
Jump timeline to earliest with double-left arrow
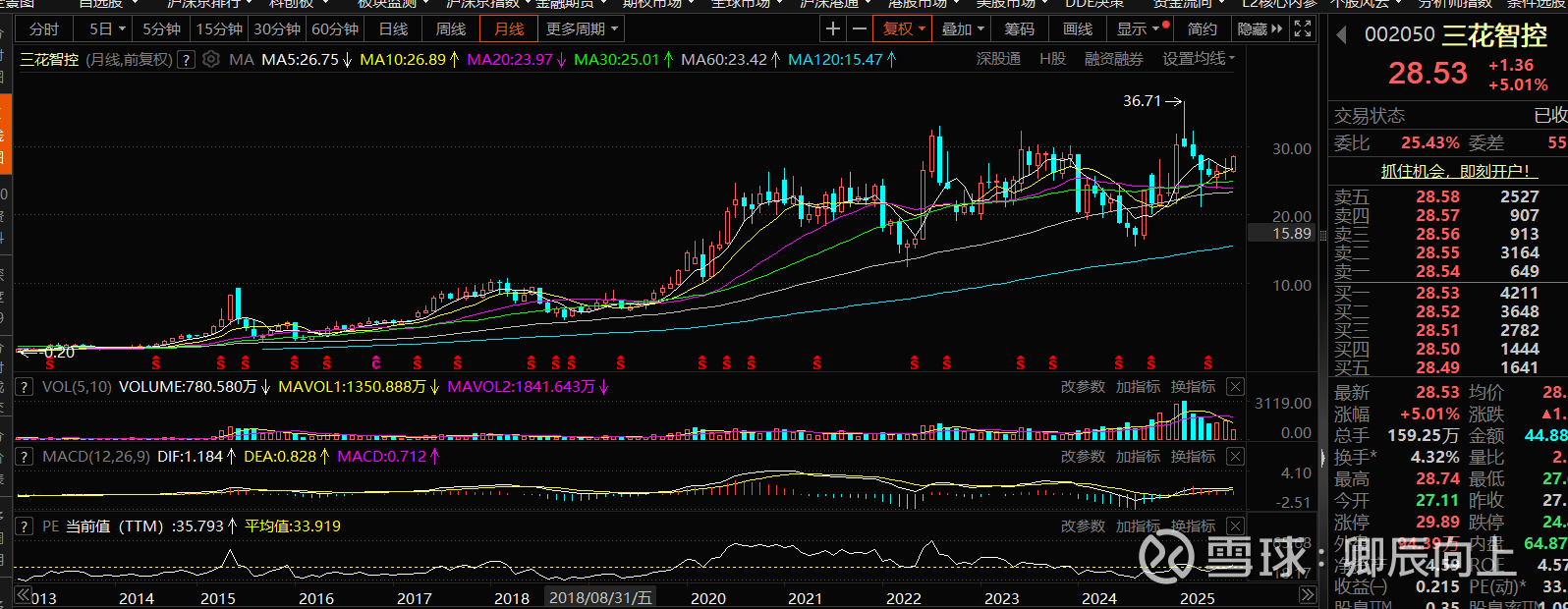point(24,595)
